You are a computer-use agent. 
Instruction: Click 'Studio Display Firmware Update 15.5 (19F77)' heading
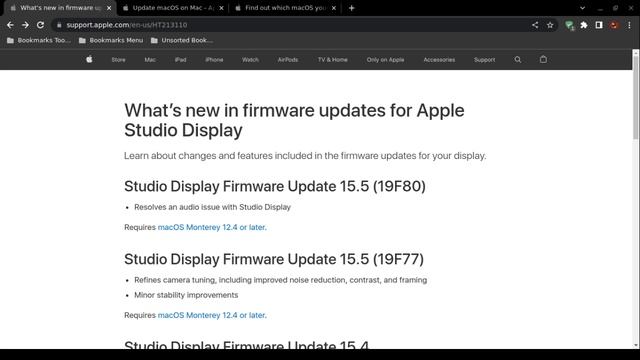(274, 259)
